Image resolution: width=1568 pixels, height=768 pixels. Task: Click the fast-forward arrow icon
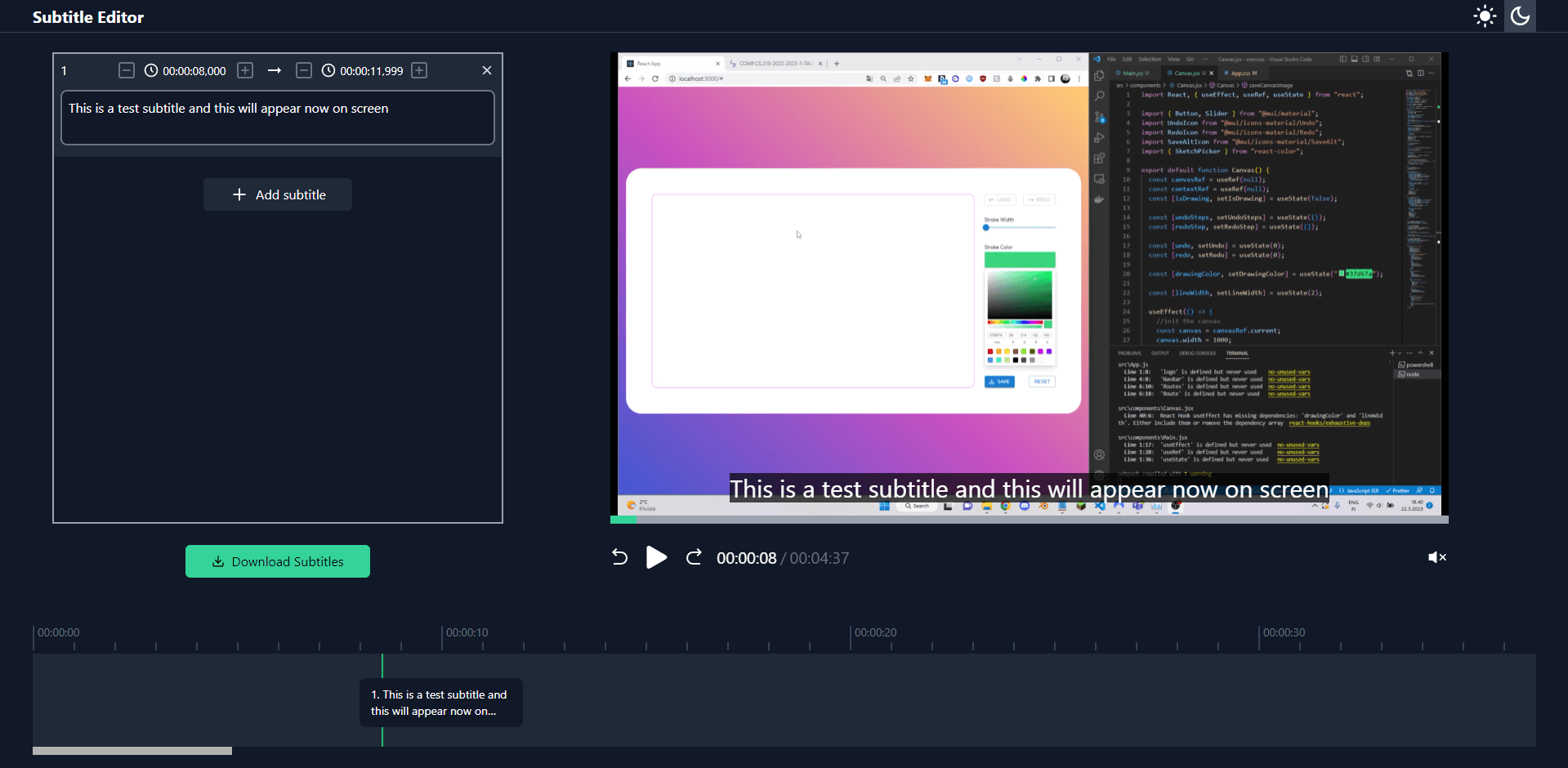coord(693,557)
